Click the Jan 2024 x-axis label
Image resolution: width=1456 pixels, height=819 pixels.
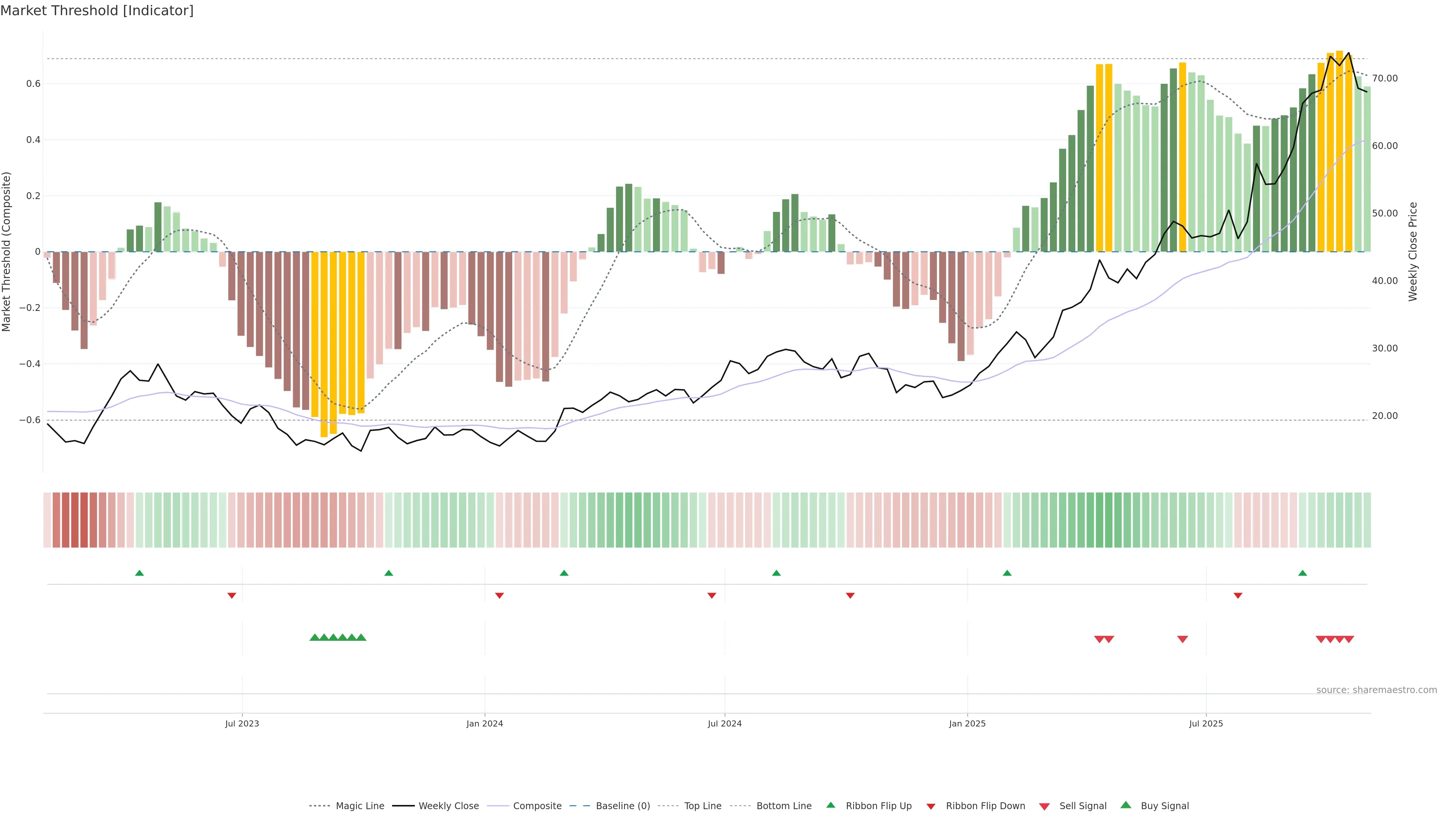coord(485,723)
